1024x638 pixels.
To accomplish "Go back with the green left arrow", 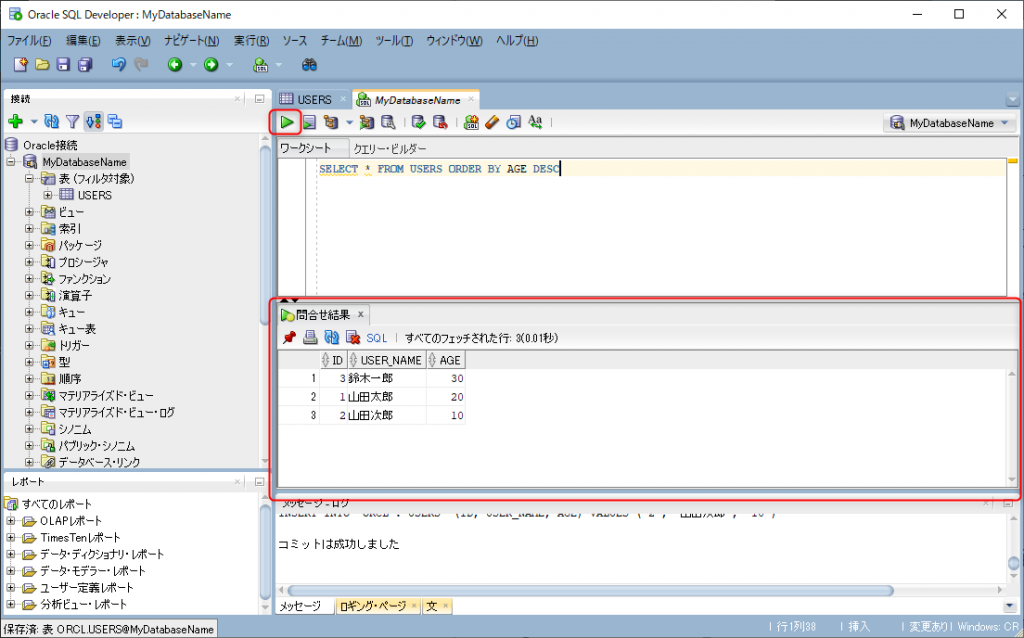I will [x=174, y=65].
